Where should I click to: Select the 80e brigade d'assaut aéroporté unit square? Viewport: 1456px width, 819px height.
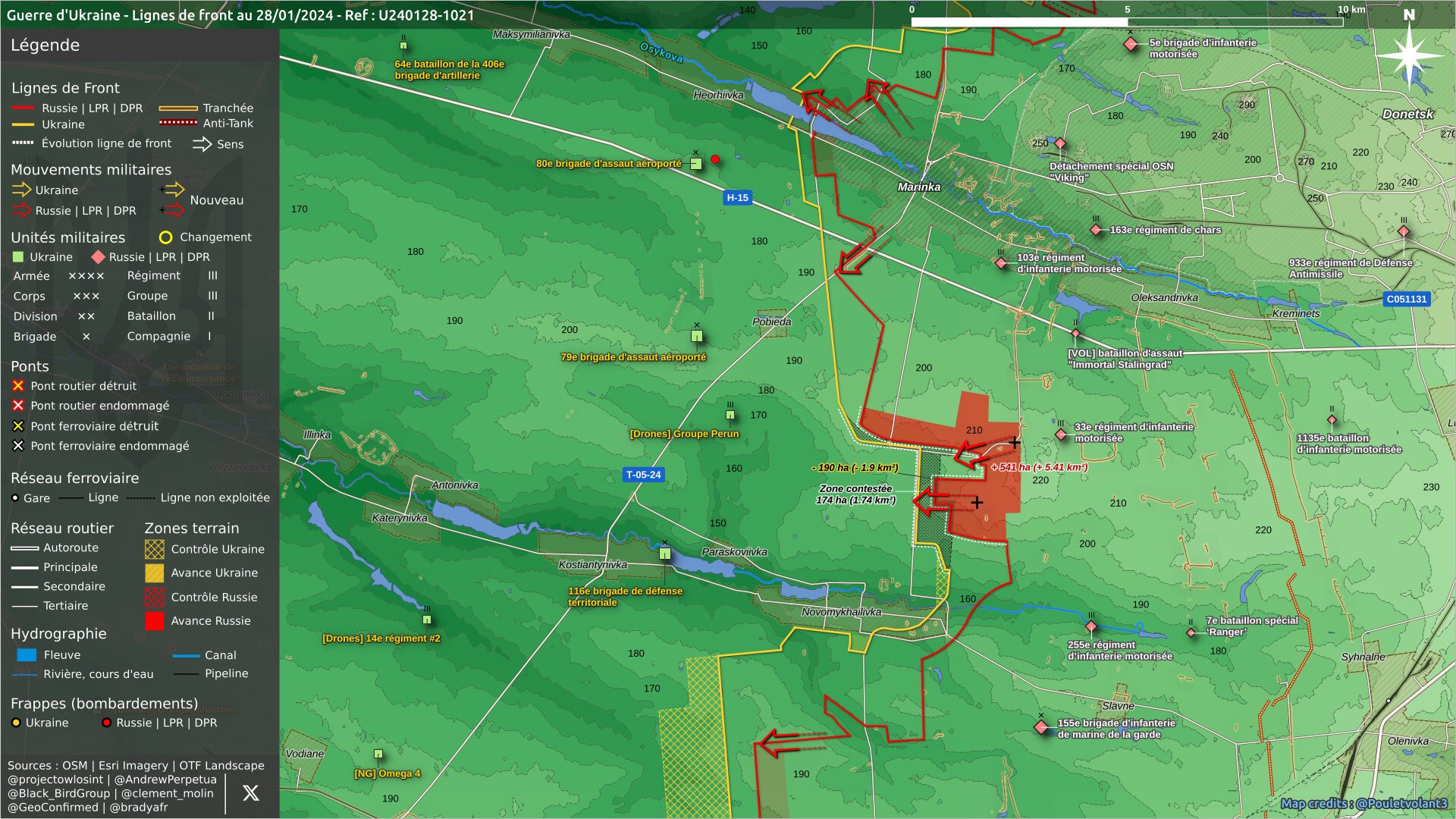click(696, 163)
